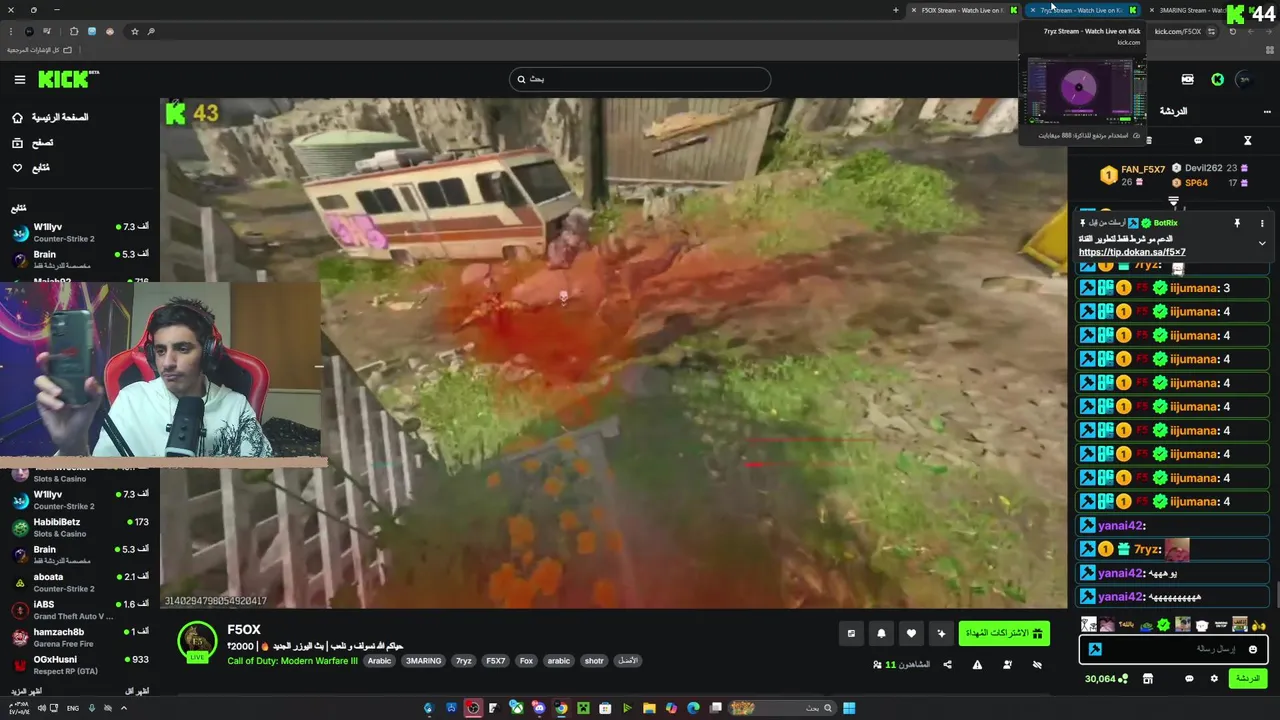The height and width of the screenshot is (720, 1280).
Task: Open chat header three-dots menu
Action: click(x=1267, y=111)
